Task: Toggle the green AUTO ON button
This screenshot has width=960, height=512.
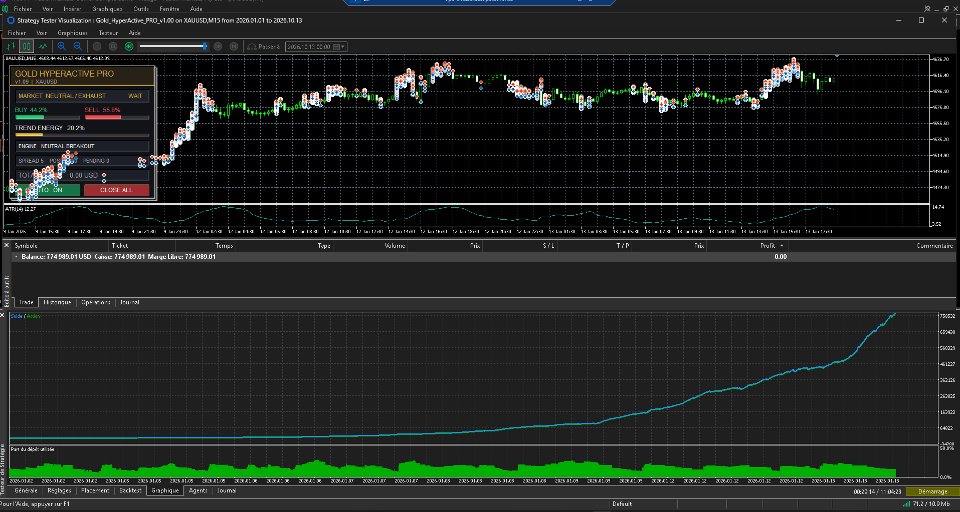Action: (48, 190)
